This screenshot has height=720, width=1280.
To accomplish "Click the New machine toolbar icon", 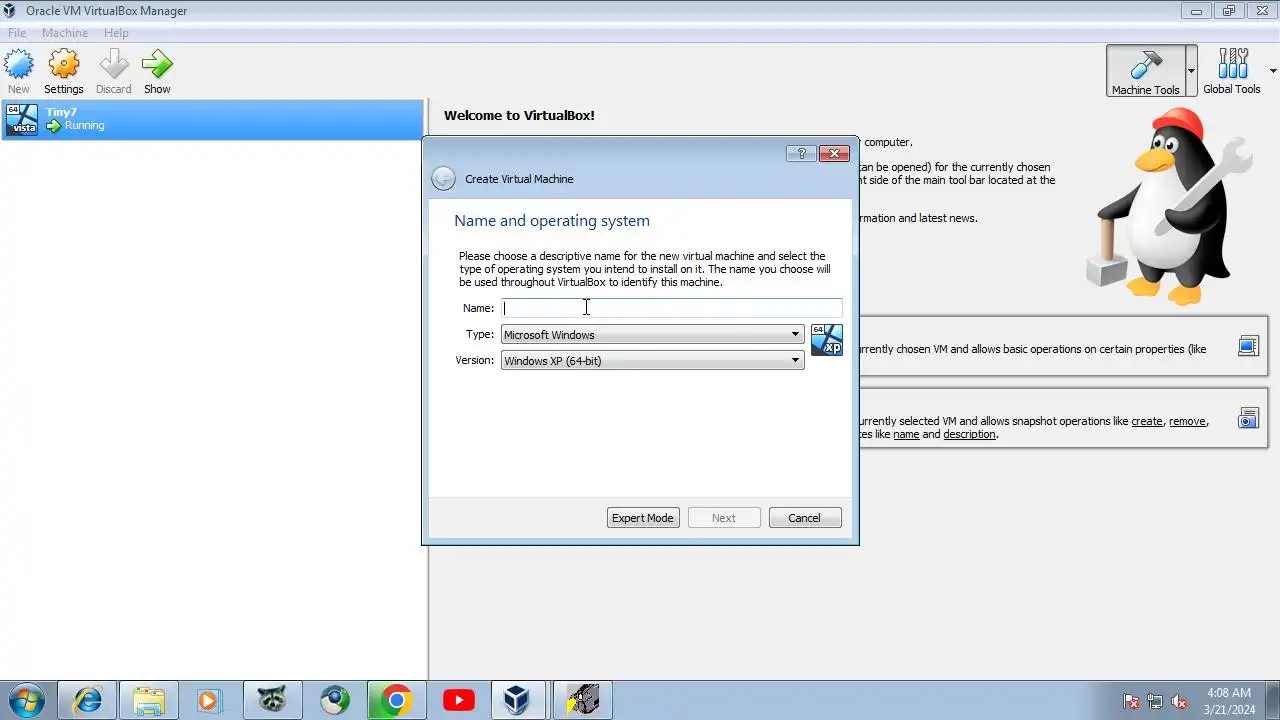I will pos(18,72).
